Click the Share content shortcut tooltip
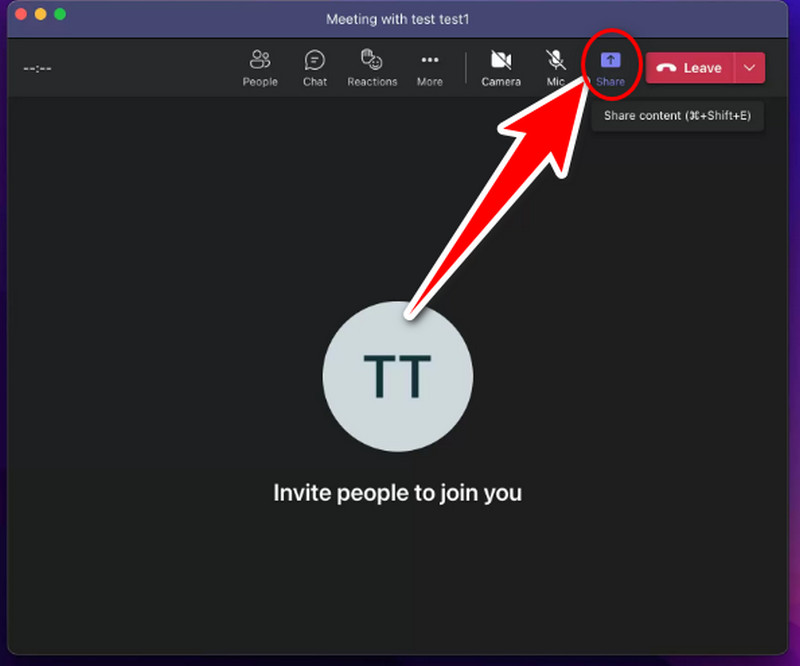 [677, 116]
